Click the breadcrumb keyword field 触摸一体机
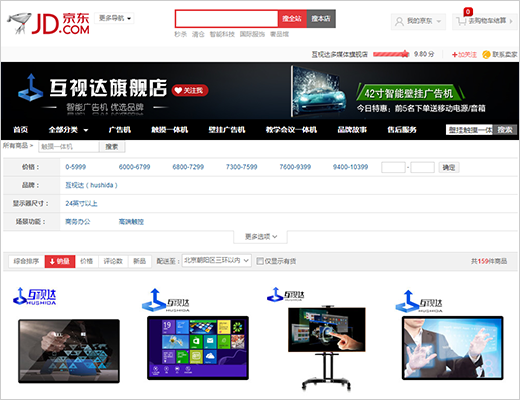Viewport: 520px width, 400px height. click(x=69, y=147)
